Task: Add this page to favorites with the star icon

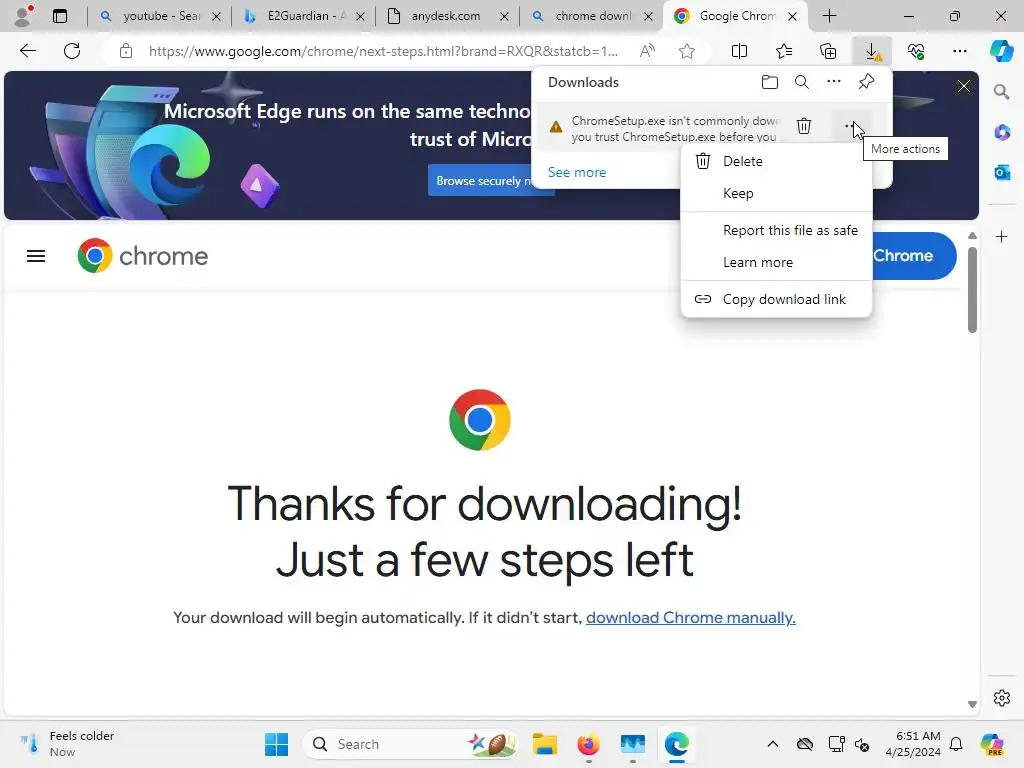Action: [686, 51]
